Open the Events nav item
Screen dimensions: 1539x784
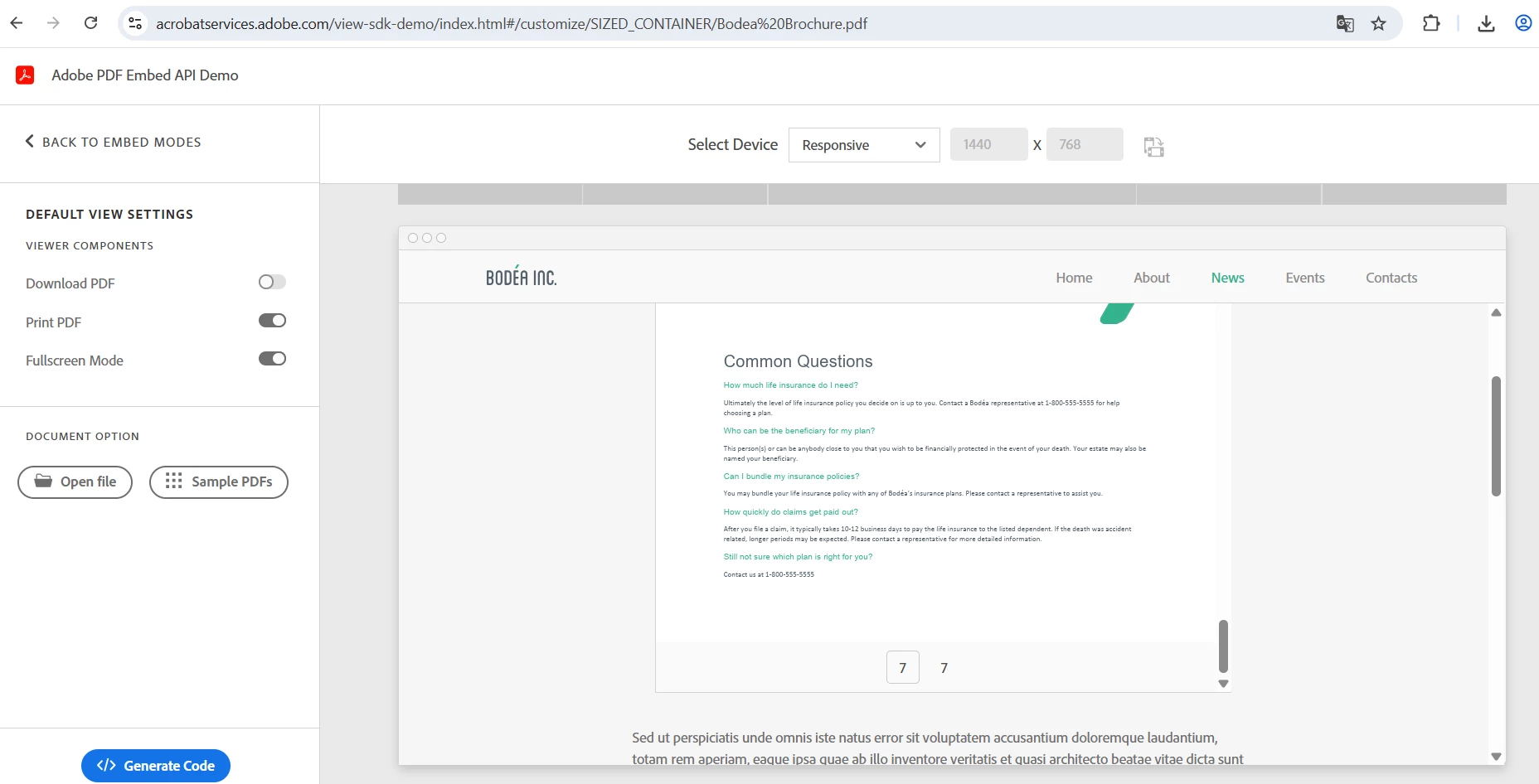(x=1305, y=278)
